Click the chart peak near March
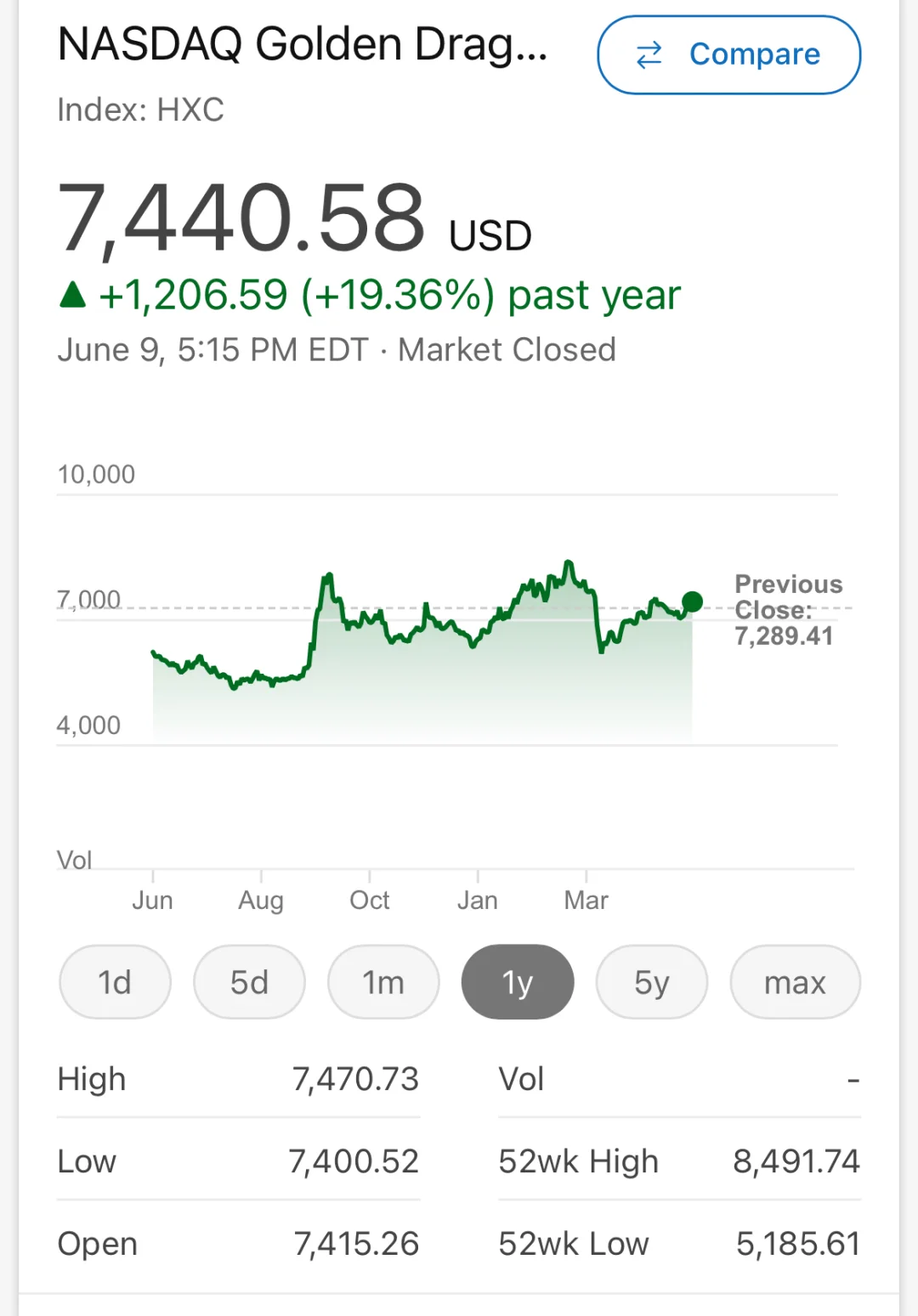 pos(569,563)
